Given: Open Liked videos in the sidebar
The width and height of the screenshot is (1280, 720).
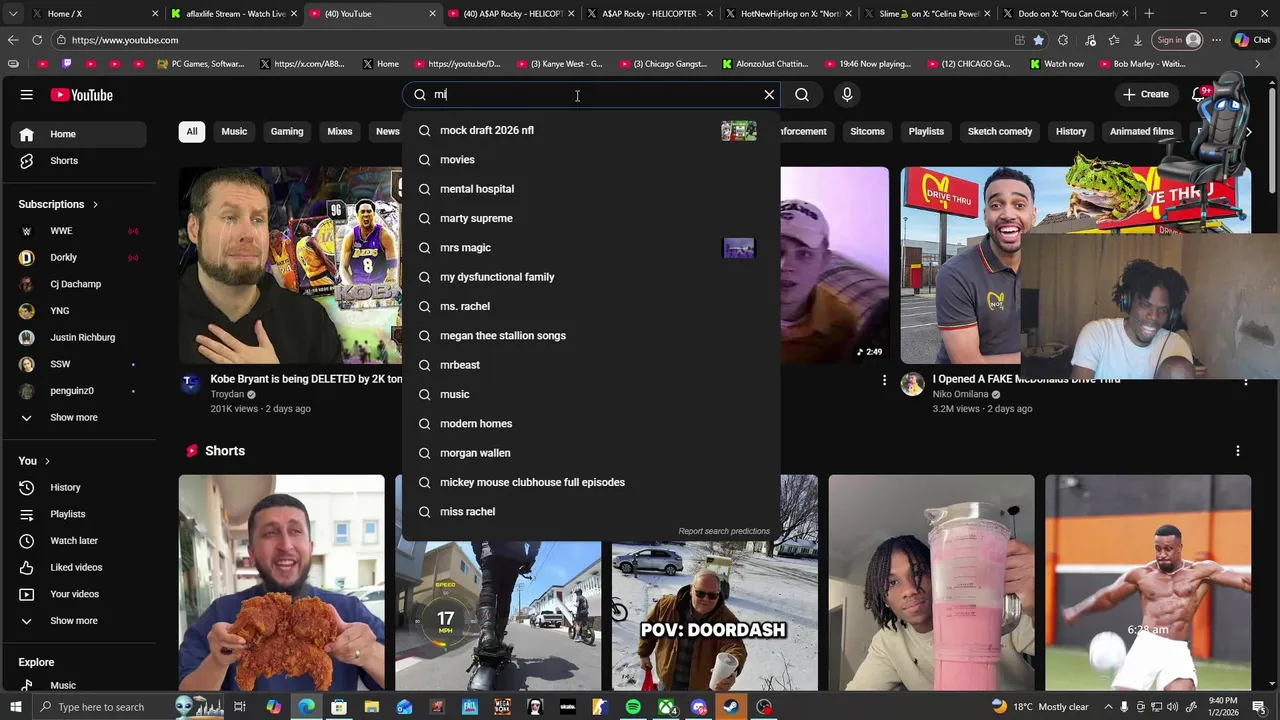Looking at the screenshot, I should pyautogui.click(x=79, y=568).
